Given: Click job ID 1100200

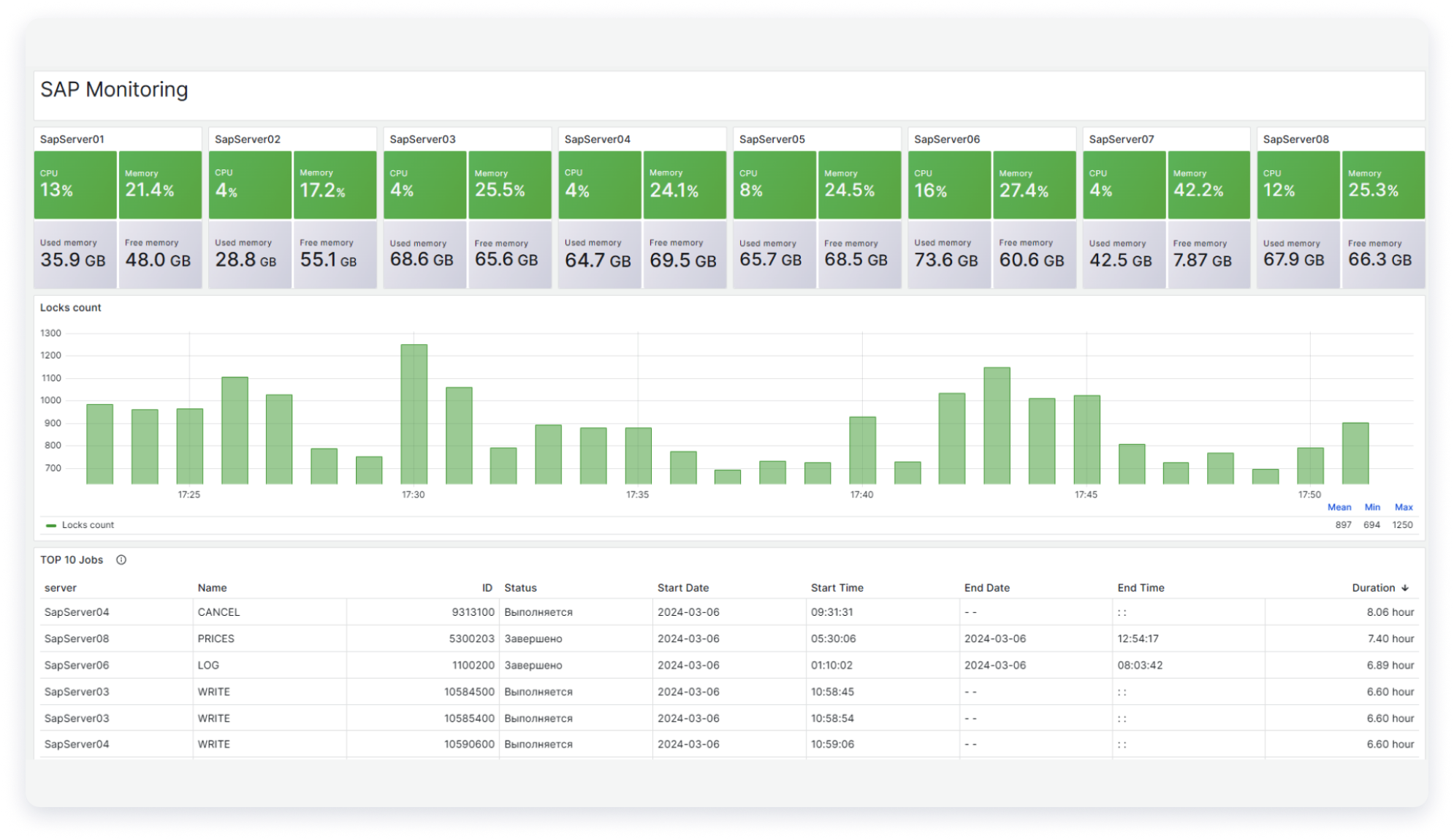Looking at the screenshot, I should pos(473,665).
